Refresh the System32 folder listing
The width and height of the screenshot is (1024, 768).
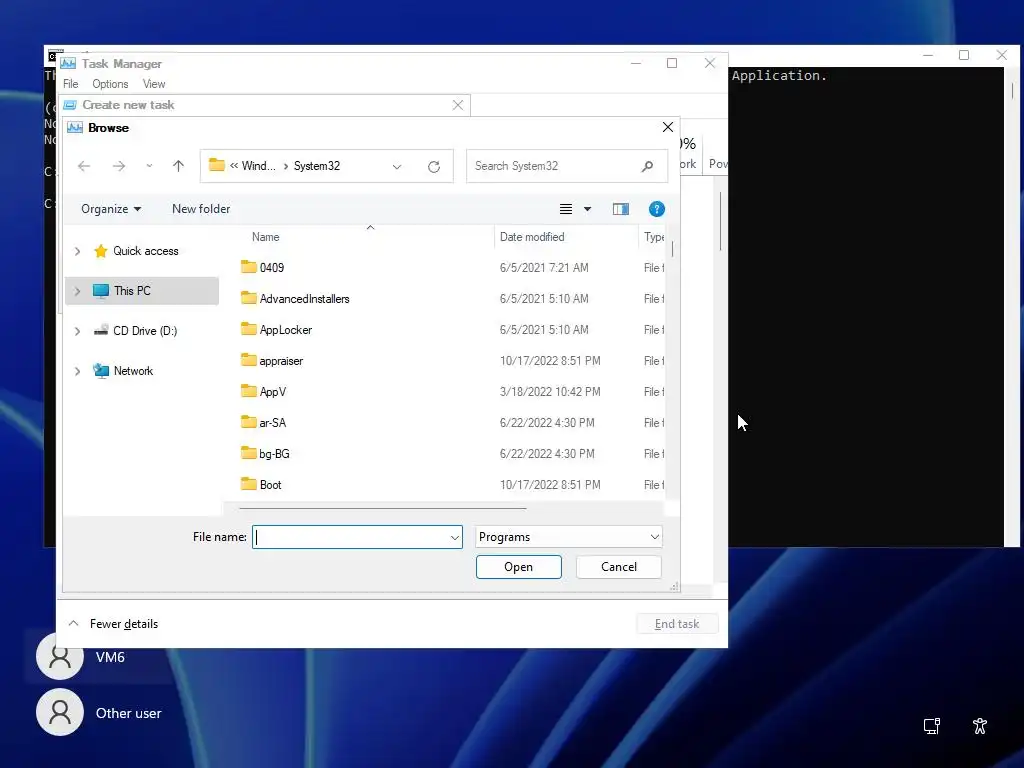tap(434, 167)
